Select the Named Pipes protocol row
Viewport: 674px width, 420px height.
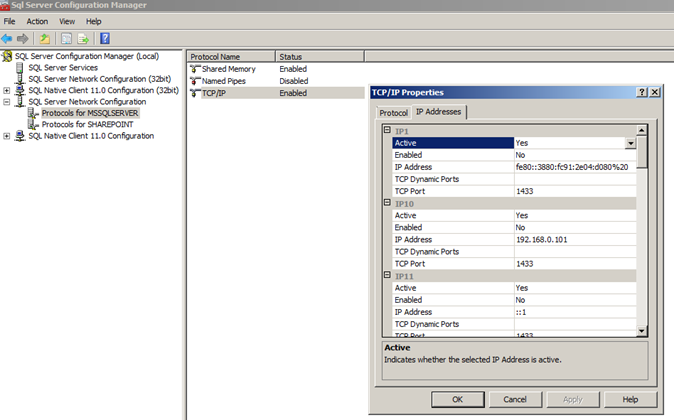coord(275,81)
